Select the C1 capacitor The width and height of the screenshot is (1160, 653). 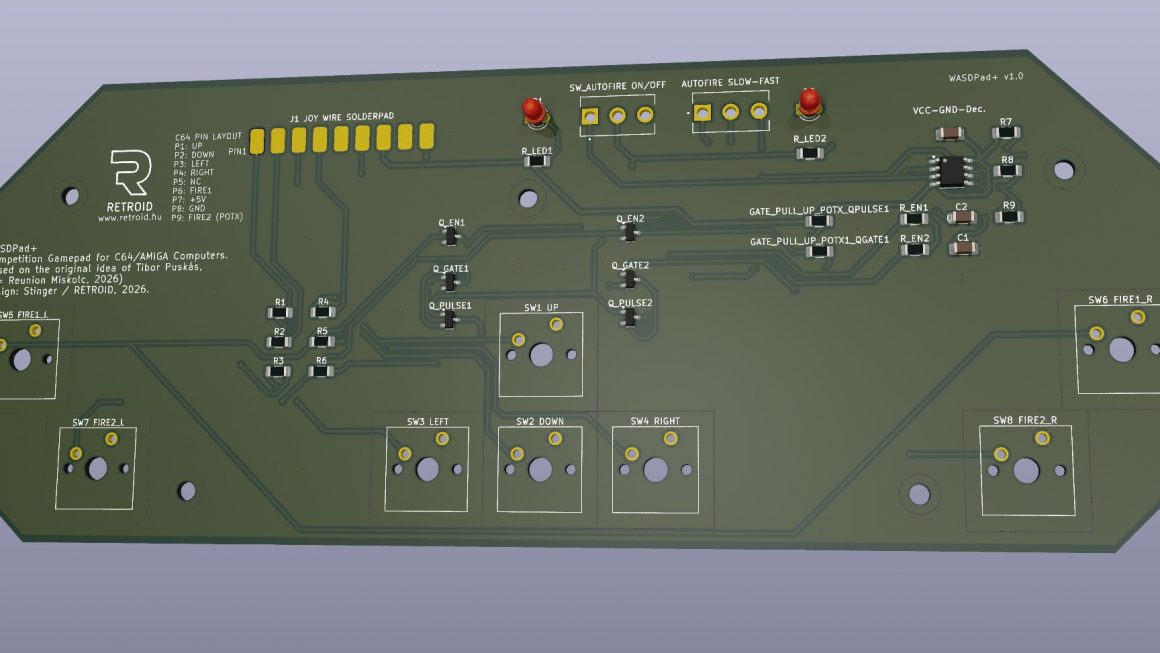[x=964, y=249]
